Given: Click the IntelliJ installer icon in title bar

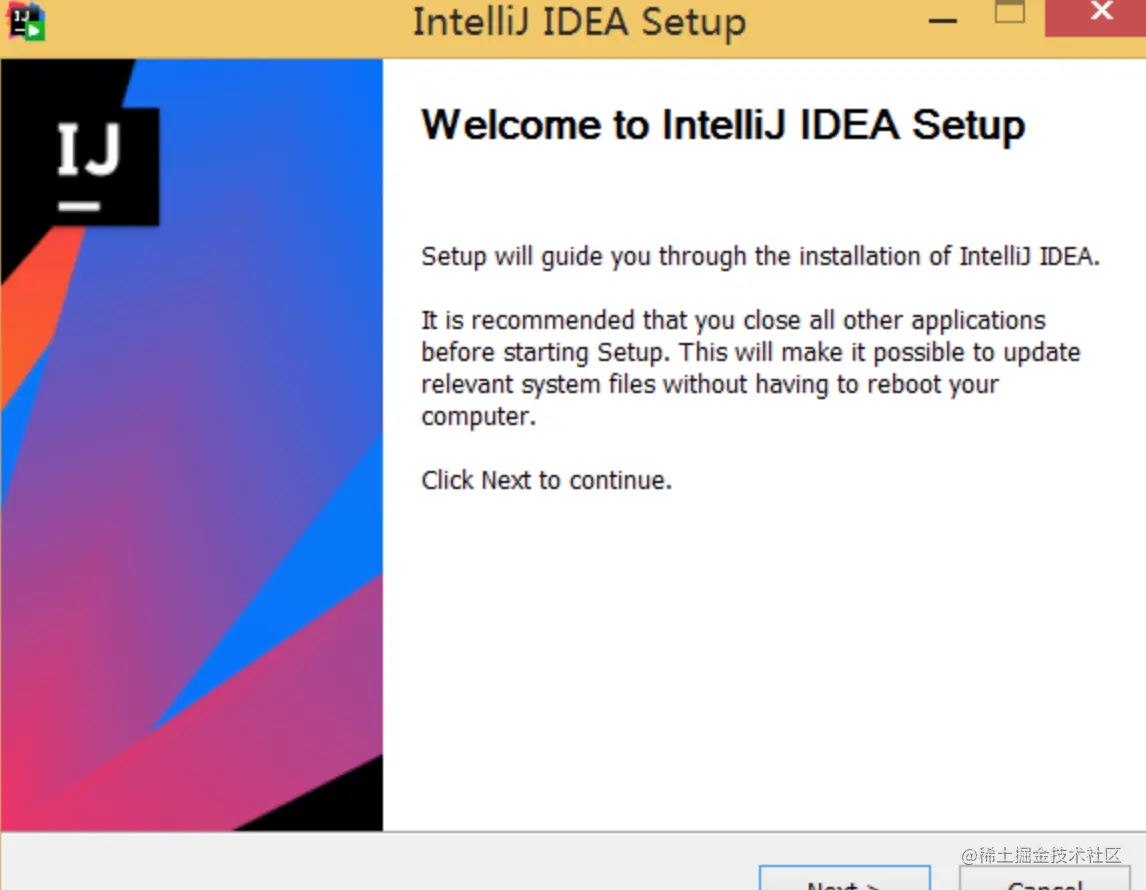Looking at the screenshot, I should click(x=27, y=21).
